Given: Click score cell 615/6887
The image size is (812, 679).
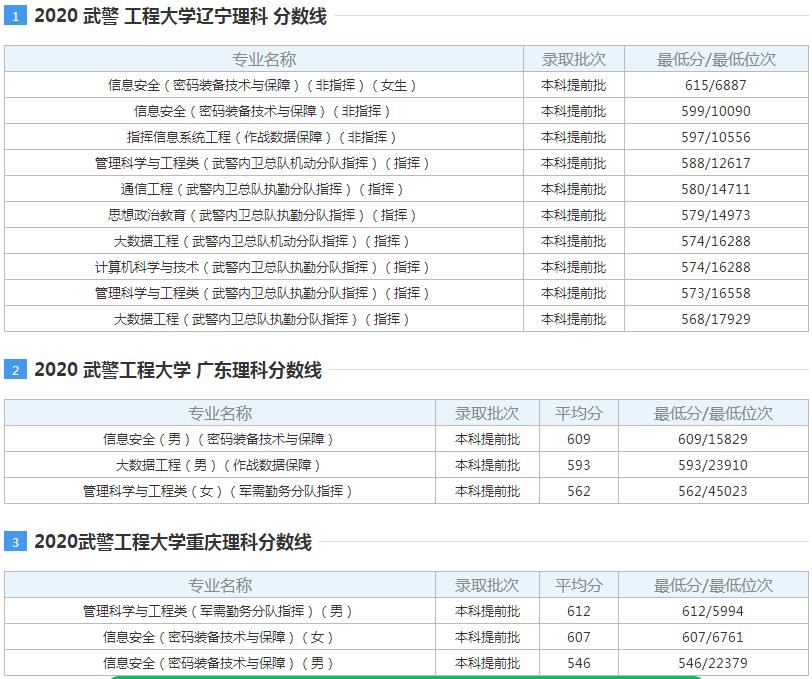Looking at the screenshot, I should [716, 85].
